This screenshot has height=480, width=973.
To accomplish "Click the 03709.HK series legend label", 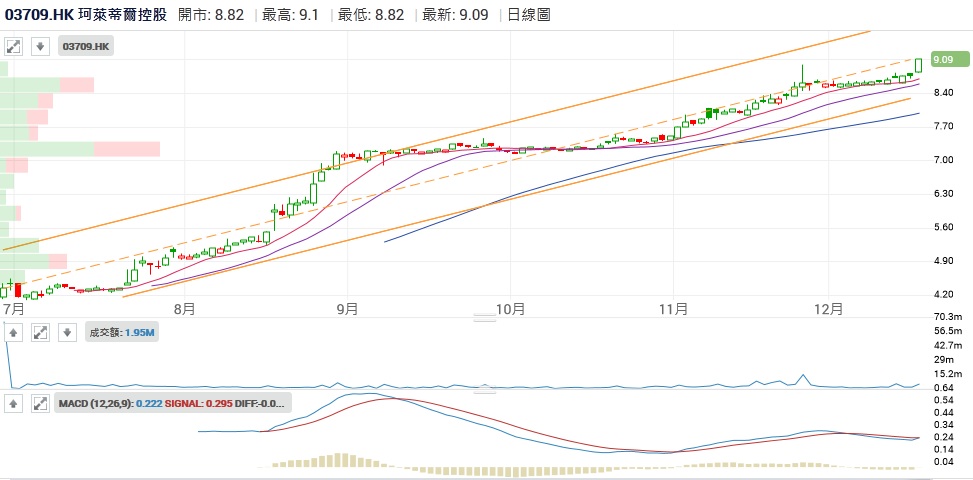I will pos(86,46).
